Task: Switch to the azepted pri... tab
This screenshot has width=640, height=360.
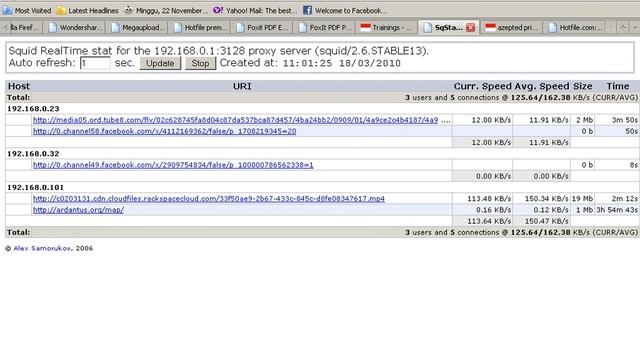Action: tap(512, 28)
